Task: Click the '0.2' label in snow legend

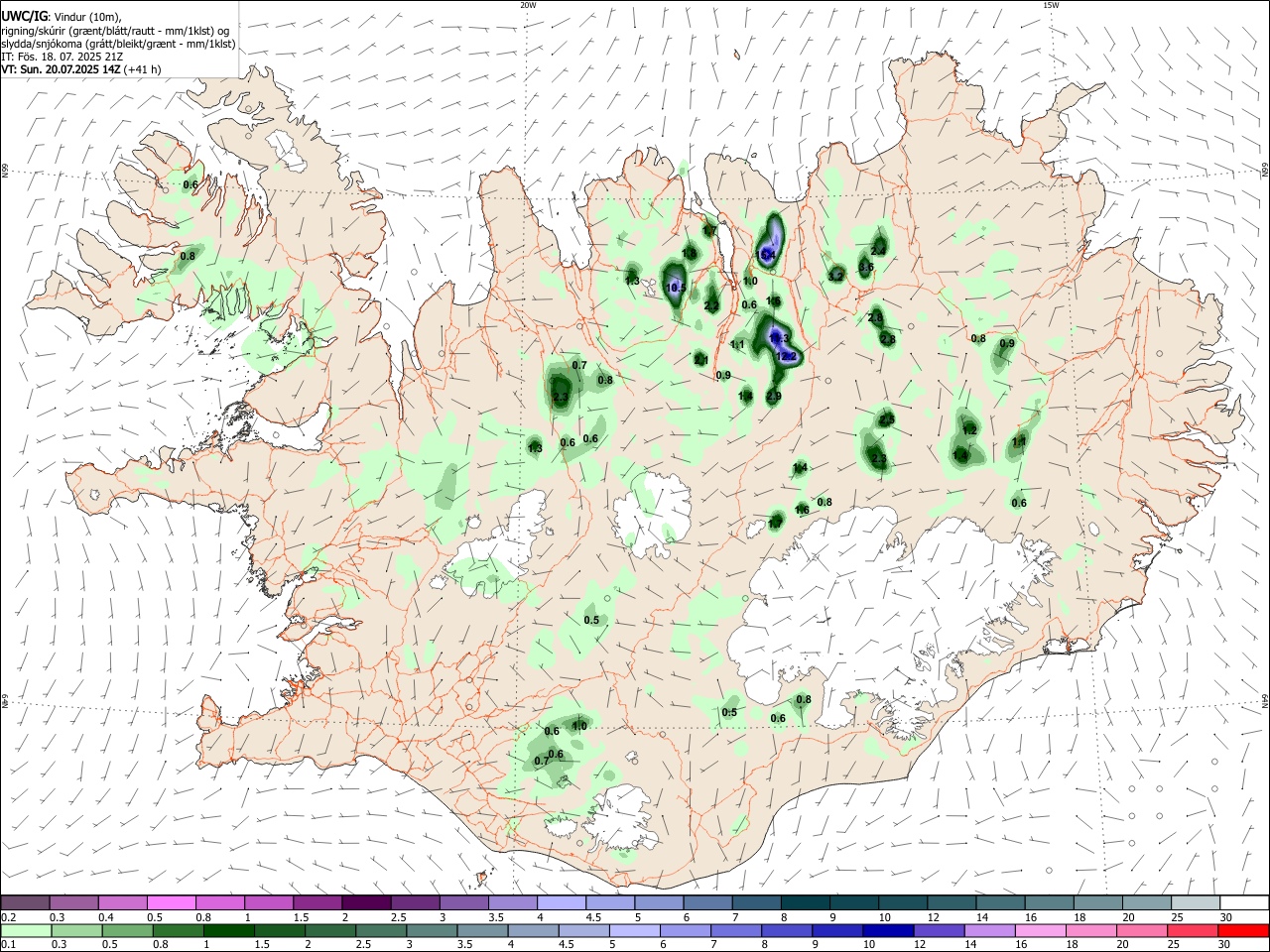Action: point(10,917)
